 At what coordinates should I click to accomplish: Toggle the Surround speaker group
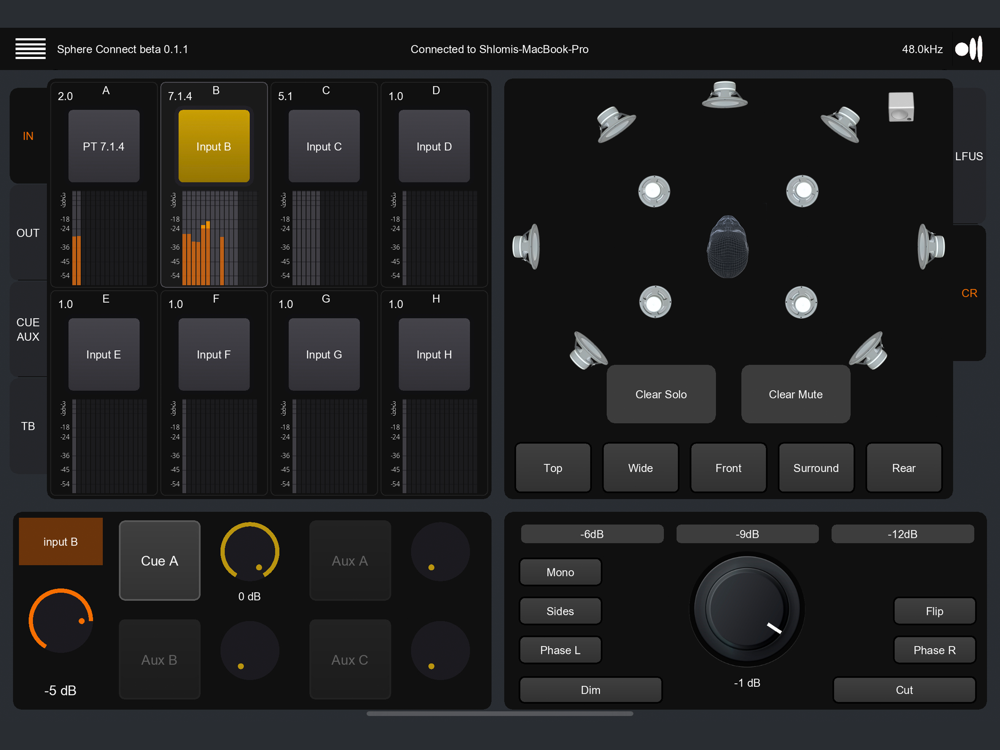click(816, 468)
